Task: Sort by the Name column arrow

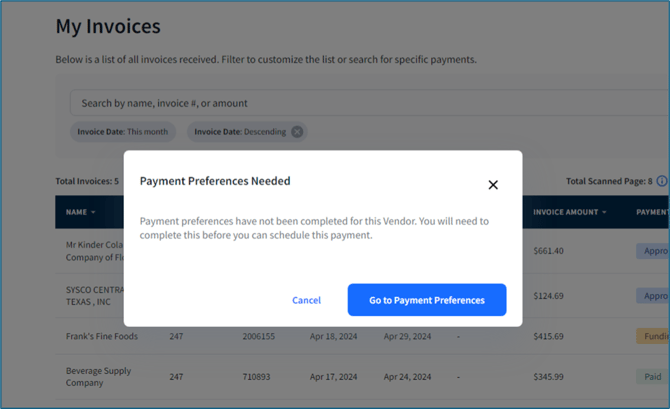Action: pyautogui.click(x=94, y=212)
